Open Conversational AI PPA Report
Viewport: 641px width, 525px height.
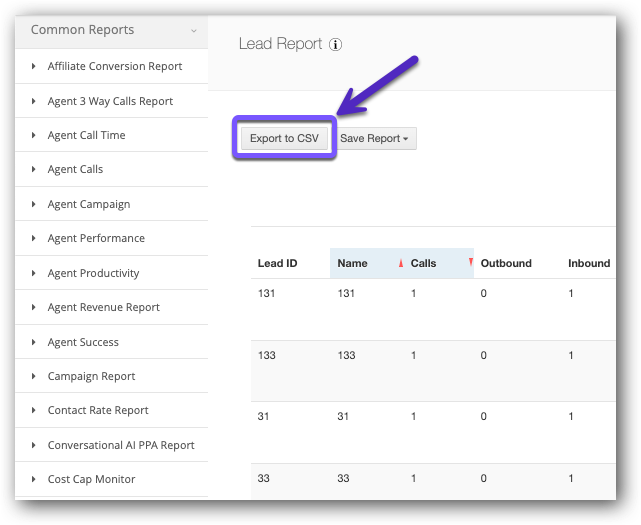tap(121, 445)
